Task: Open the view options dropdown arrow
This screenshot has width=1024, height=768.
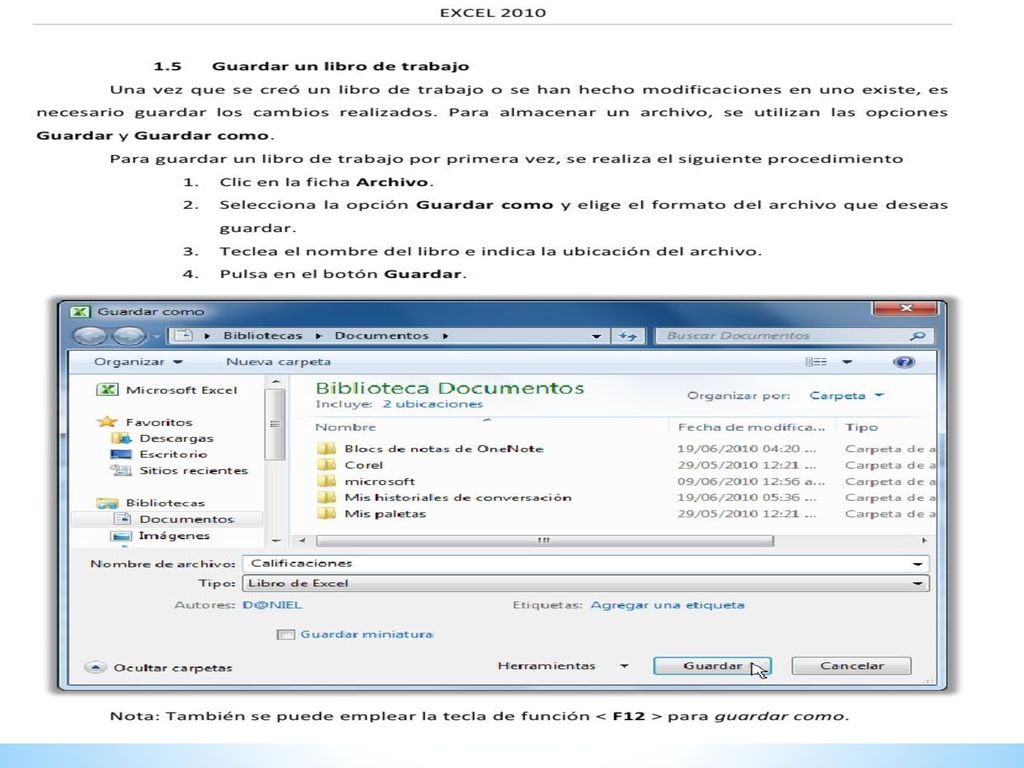Action: pyautogui.click(x=847, y=362)
